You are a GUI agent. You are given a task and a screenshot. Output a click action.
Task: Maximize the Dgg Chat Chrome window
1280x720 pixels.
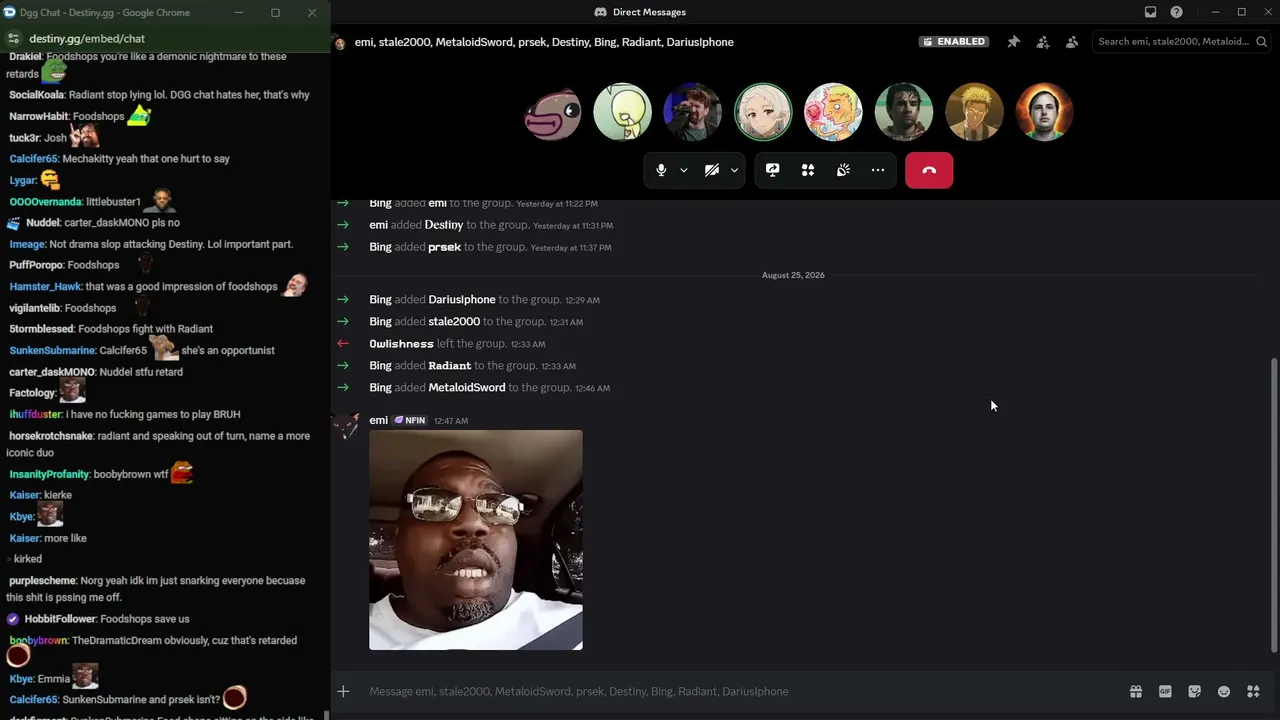click(x=275, y=13)
